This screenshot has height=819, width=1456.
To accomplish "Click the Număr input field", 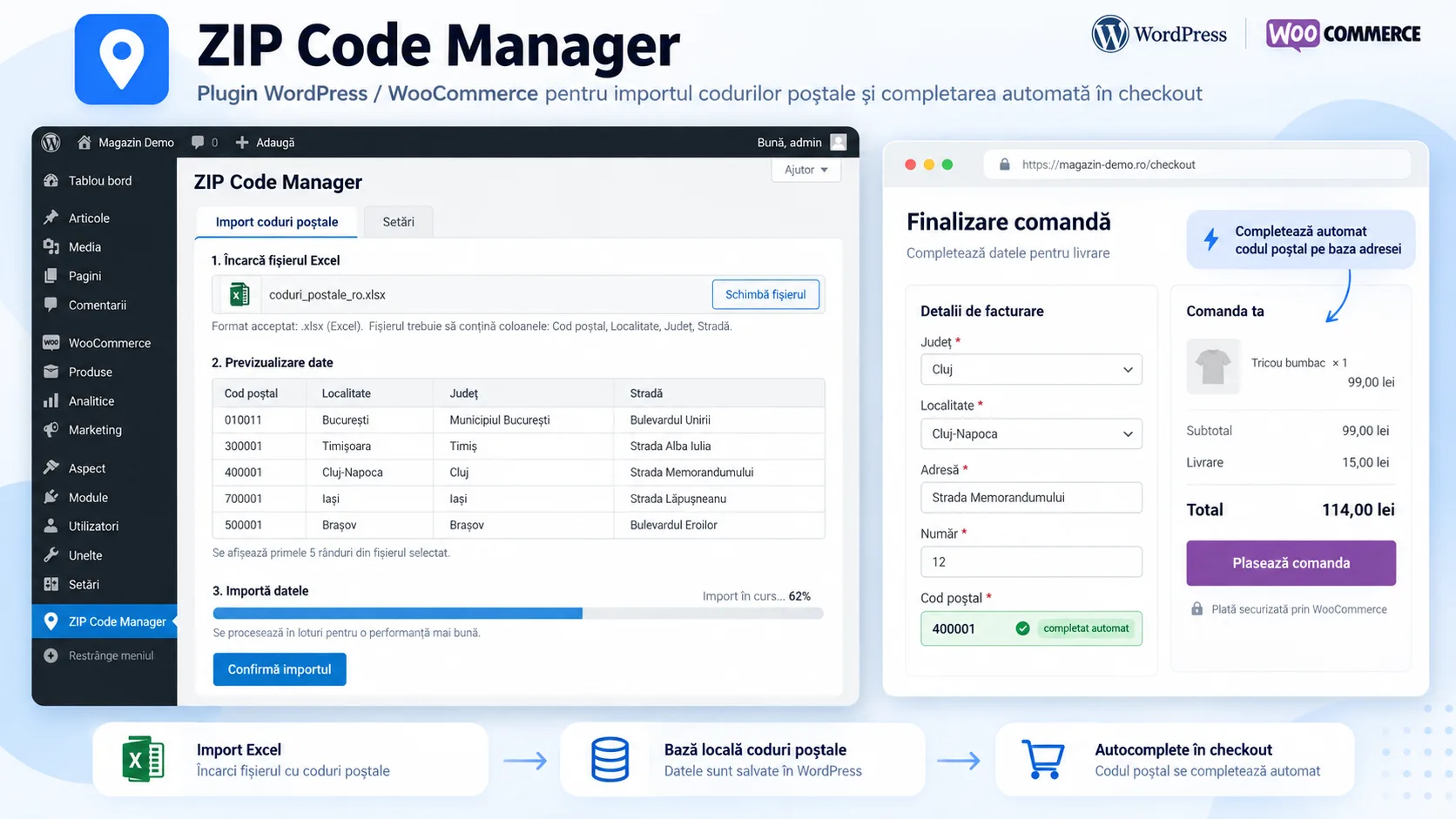I will click(1031, 561).
